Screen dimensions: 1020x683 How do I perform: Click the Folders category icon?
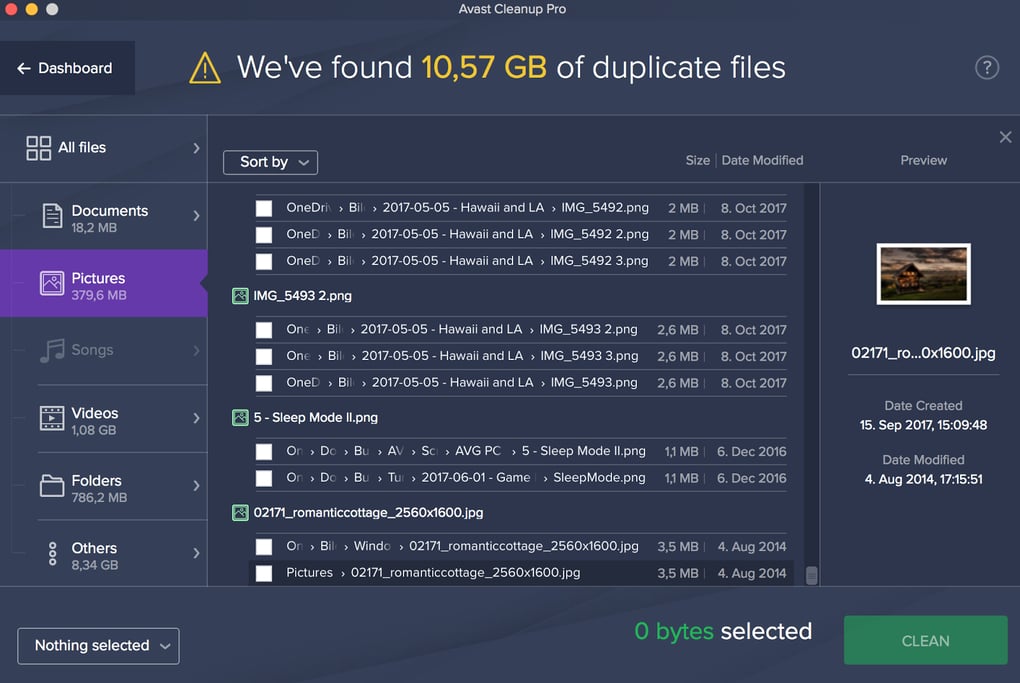click(52, 487)
